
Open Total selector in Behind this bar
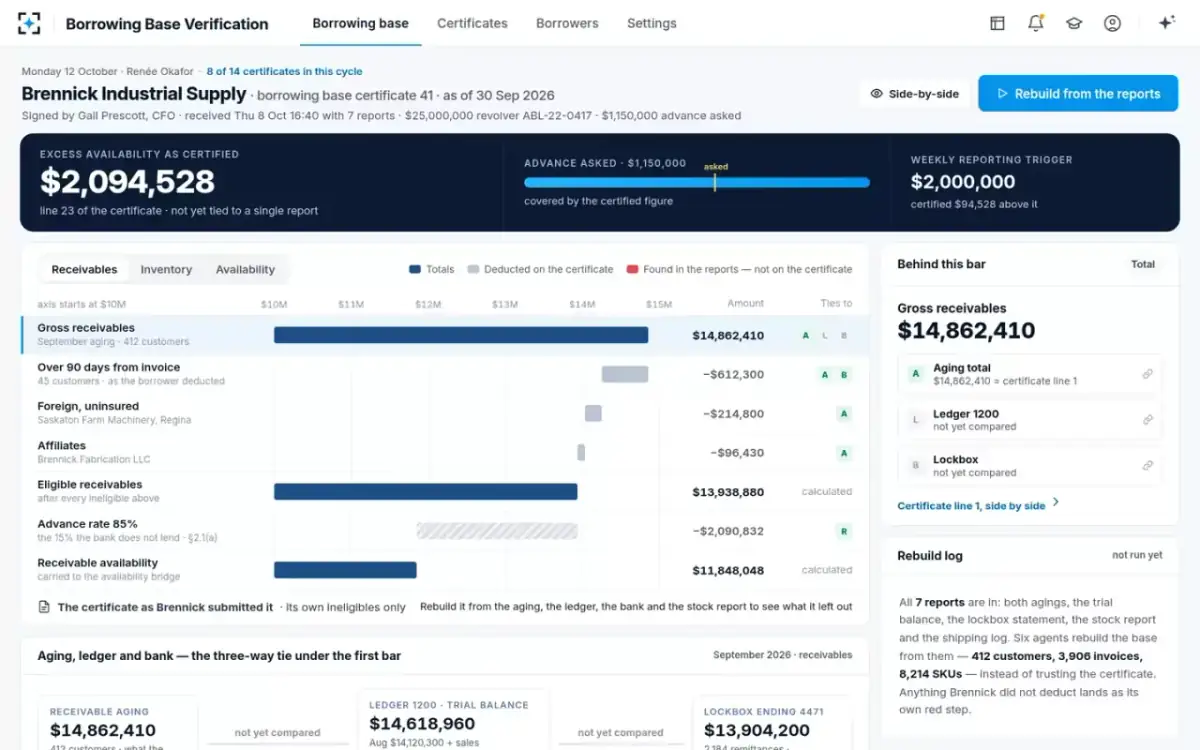tap(1143, 264)
